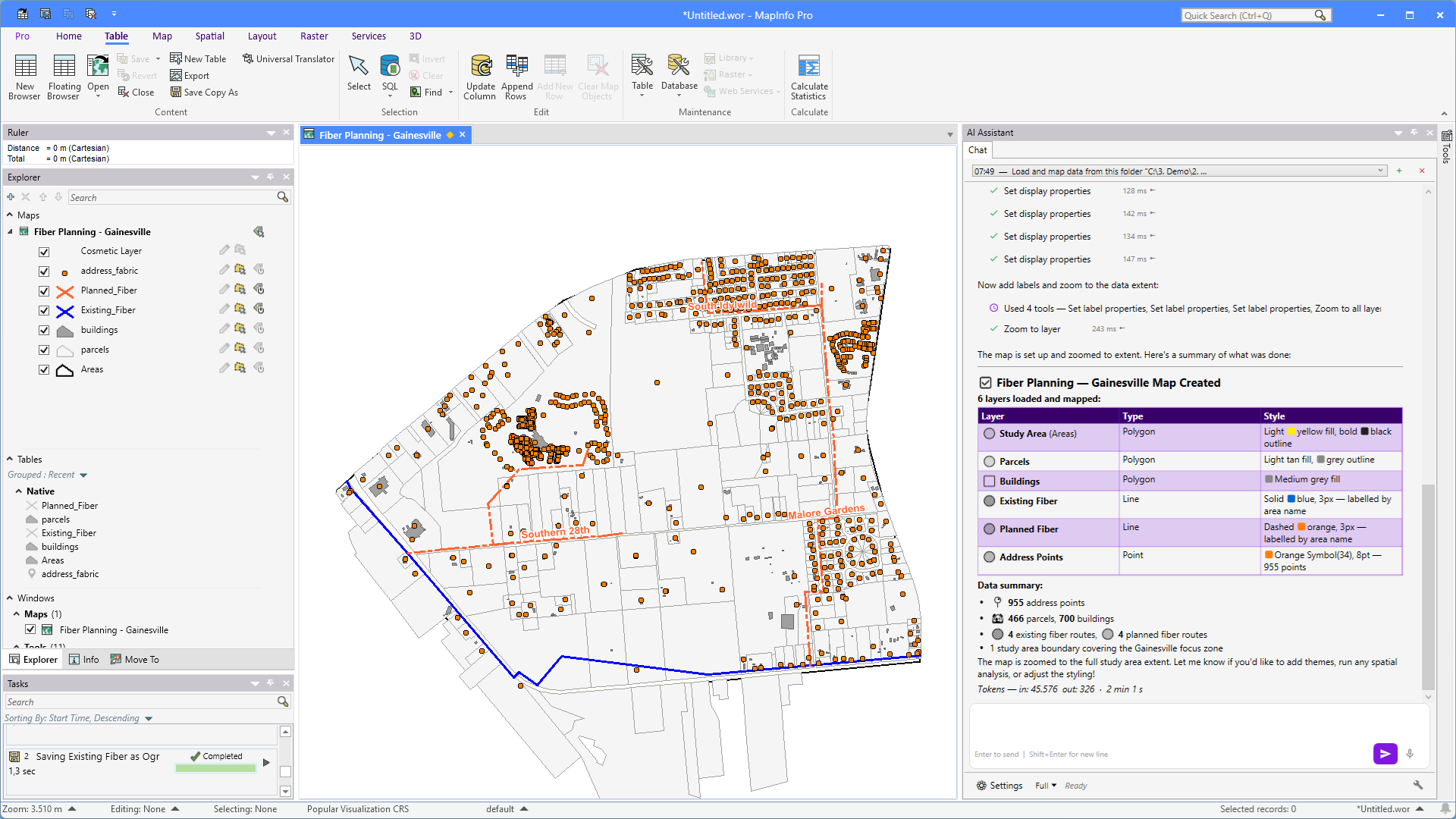Screen dimensions: 1456x819
Task: Toggle visibility of Existing_Fiber layer
Action: coord(44,311)
